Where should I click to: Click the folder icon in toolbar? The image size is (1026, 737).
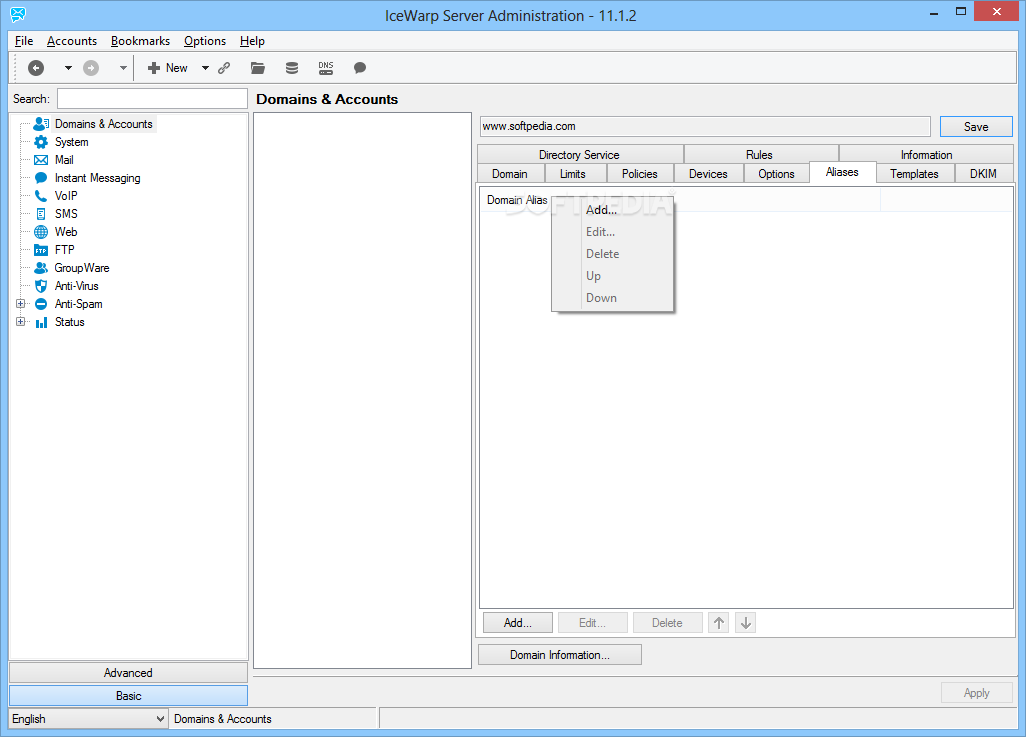pyautogui.click(x=258, y=67)
